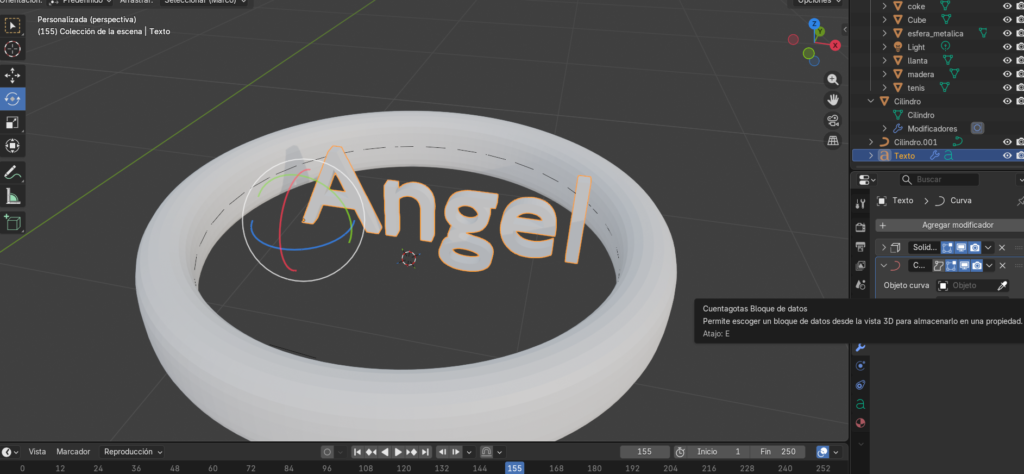Select the Select Box tool
Screen dimensions: 1024x474
tap(12, 26)
